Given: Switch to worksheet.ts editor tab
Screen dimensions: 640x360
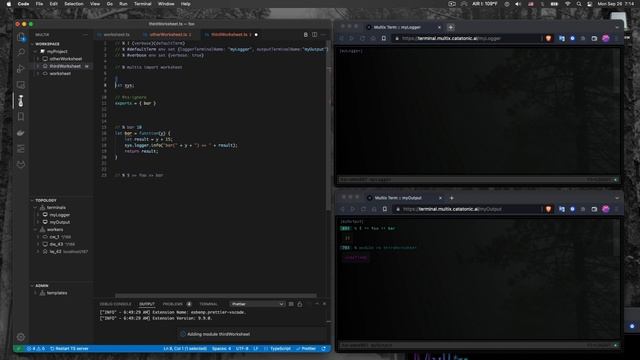Looking at the screenshot, I should (116, 35).
